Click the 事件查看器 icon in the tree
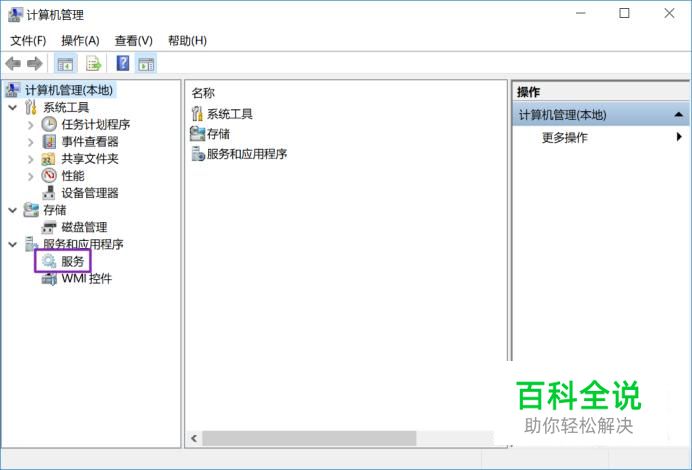The height and width of the screenshot is (470, 692). pyautogui.click(x=49, y=142)
